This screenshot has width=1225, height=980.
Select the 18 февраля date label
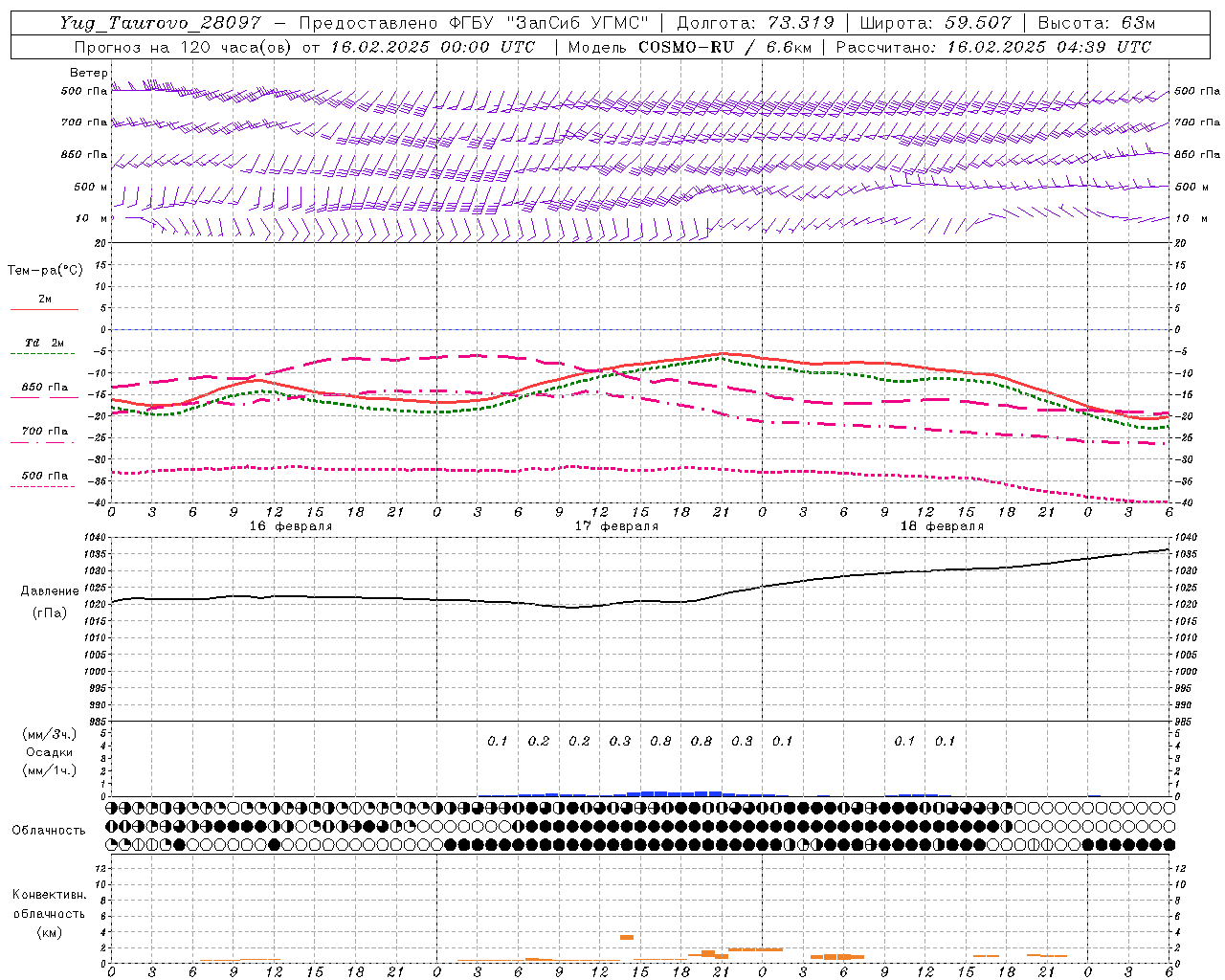(x=942, y=526)
